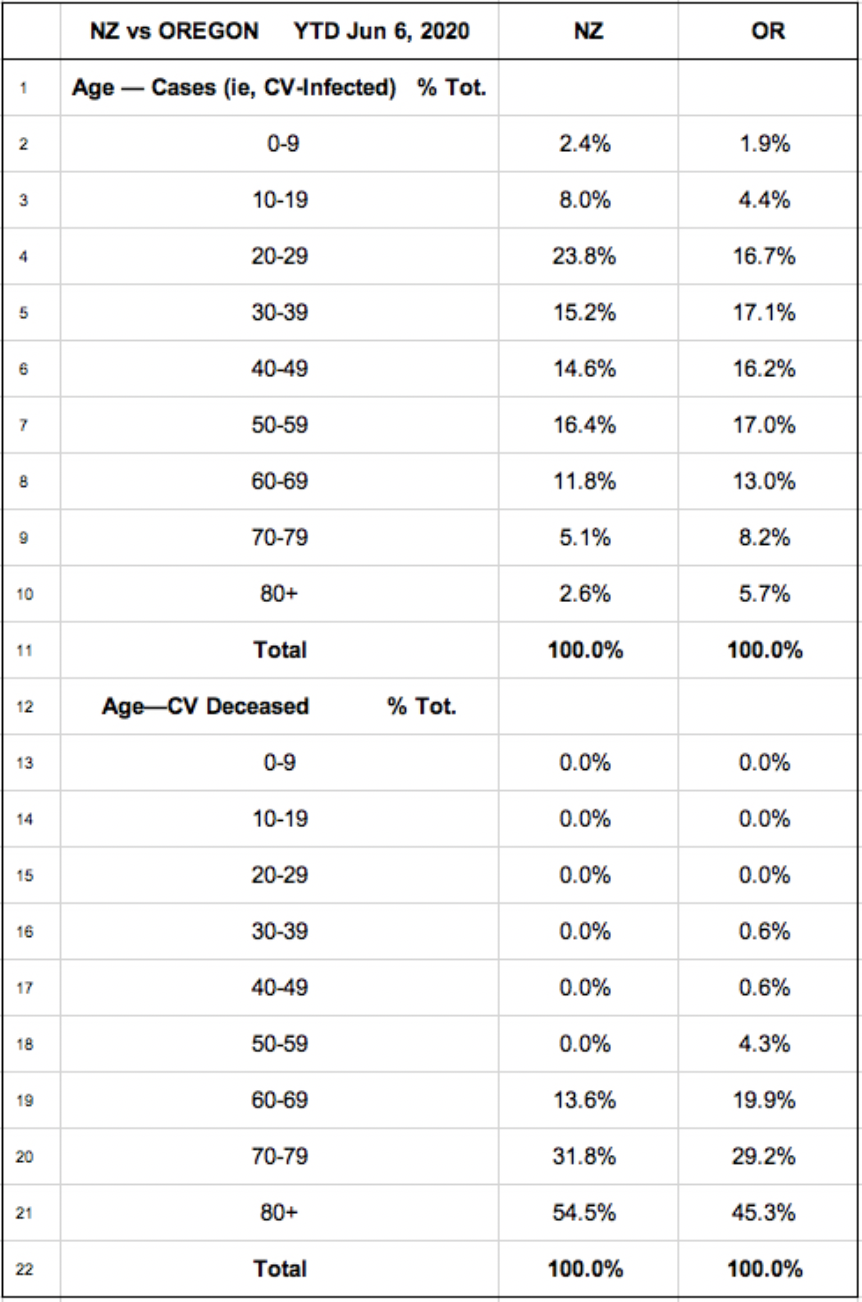Viewport: 862px width, 1302px height.
Task: Click the 10-19 age label in row 14
Action: click(280, 820)
